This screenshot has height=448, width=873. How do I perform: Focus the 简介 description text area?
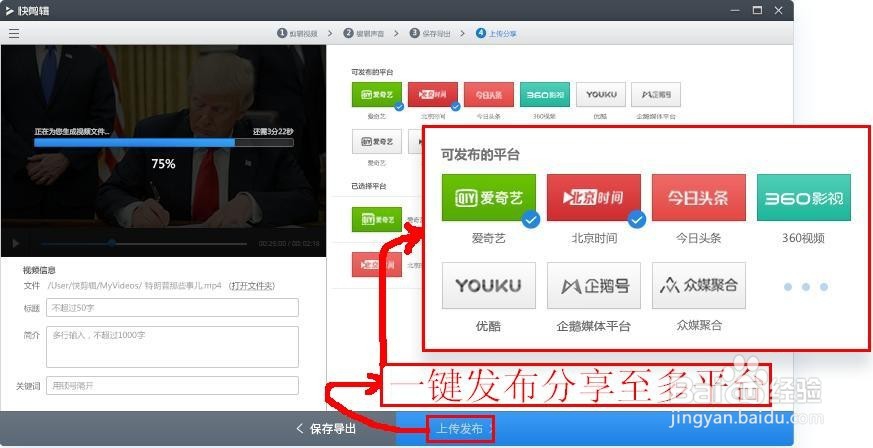pyautogui.click(x=173, y=347)
